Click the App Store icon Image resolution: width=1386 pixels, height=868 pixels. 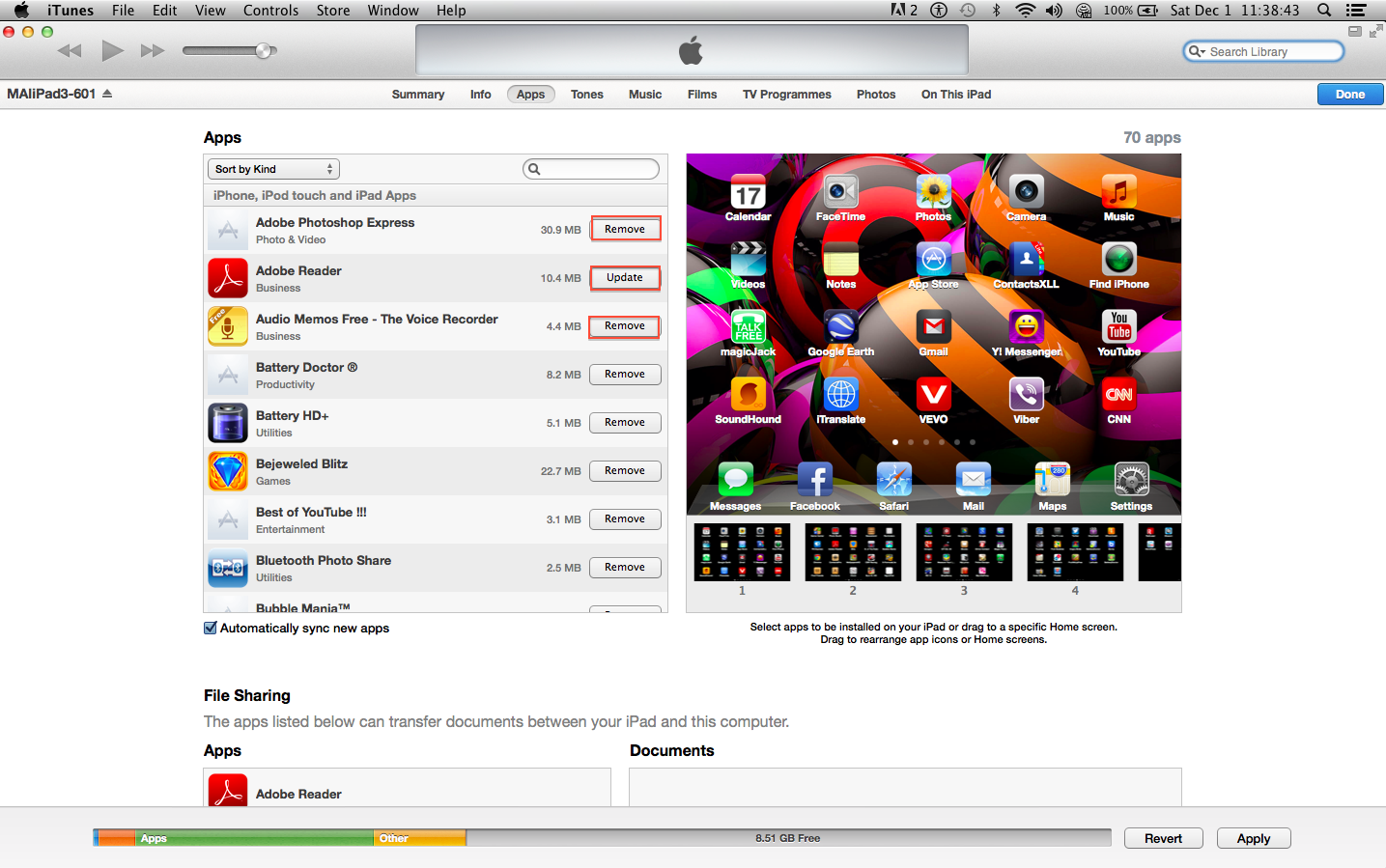[x=934, y=259]
